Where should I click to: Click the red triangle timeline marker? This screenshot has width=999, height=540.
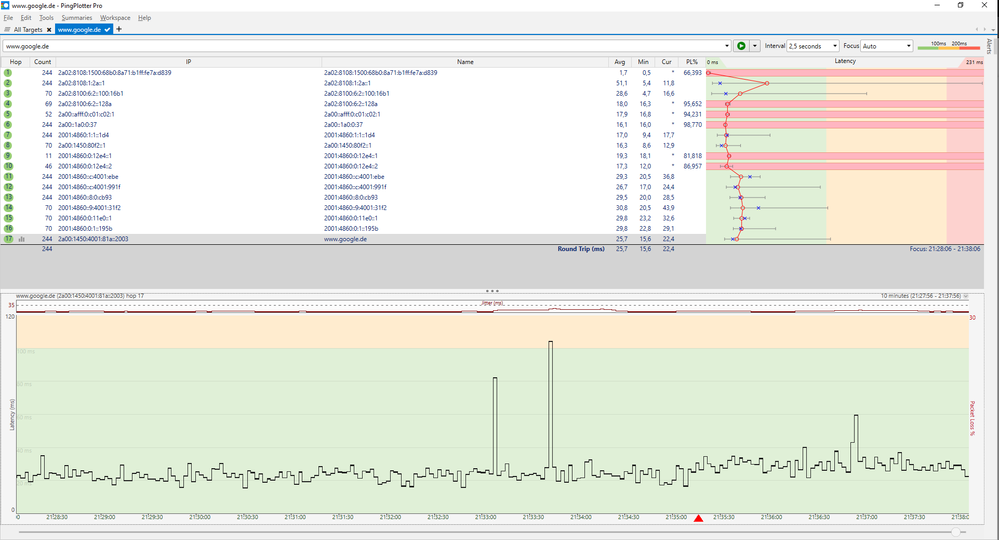[698, 518]
